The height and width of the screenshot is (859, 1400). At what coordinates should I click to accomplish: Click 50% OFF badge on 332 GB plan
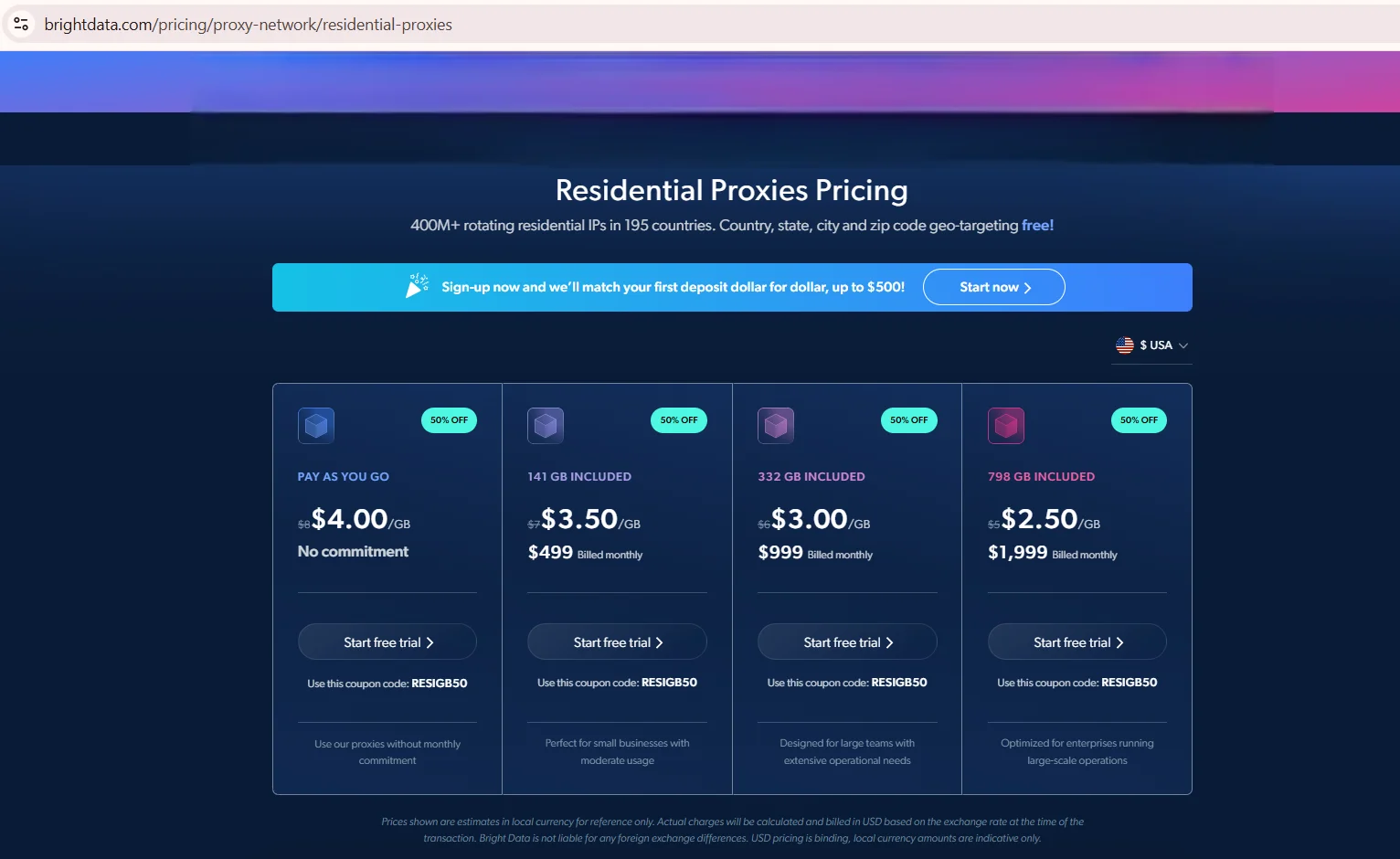(x=909, y=420)
